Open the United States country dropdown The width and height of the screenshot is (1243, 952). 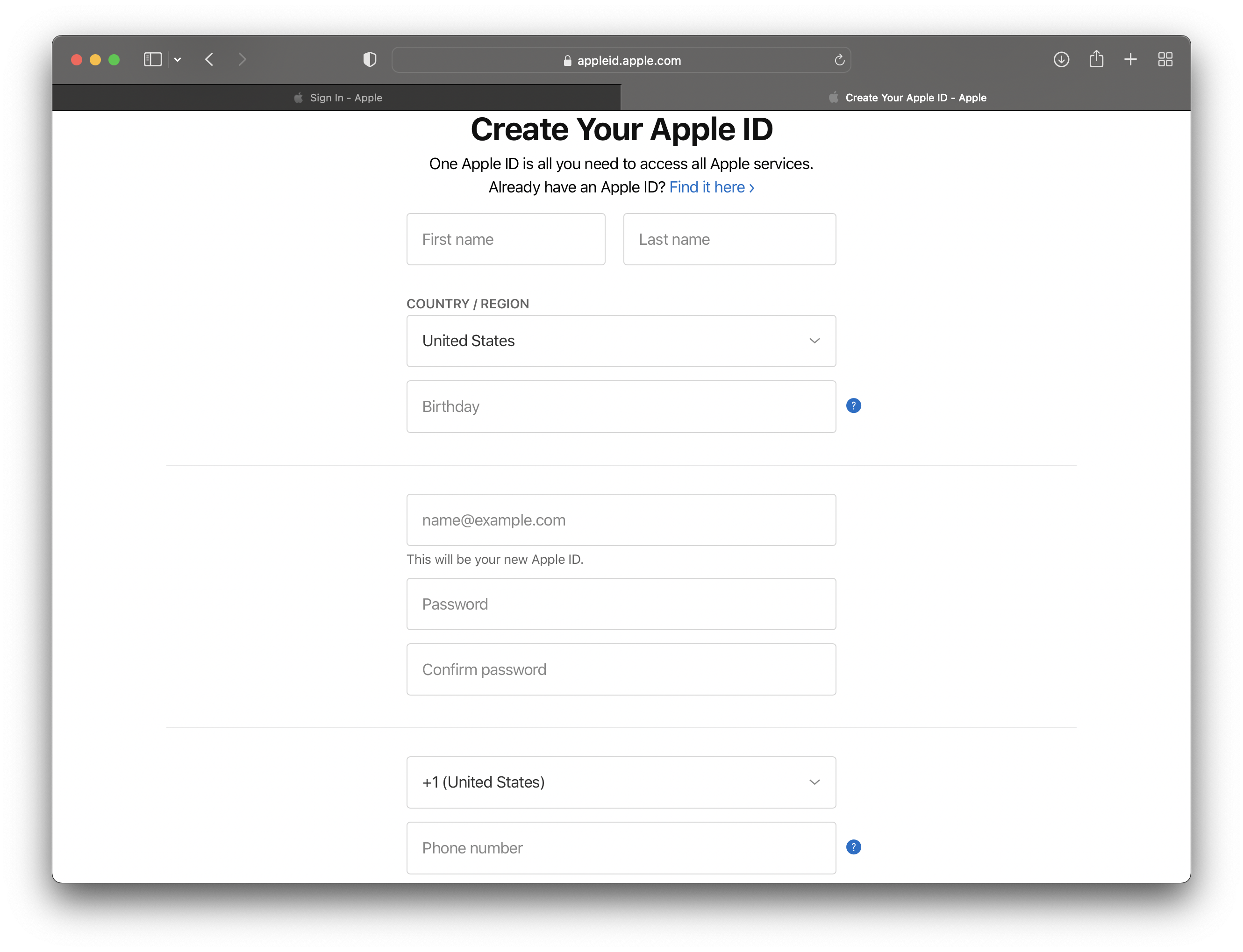[x=621, y=341]
